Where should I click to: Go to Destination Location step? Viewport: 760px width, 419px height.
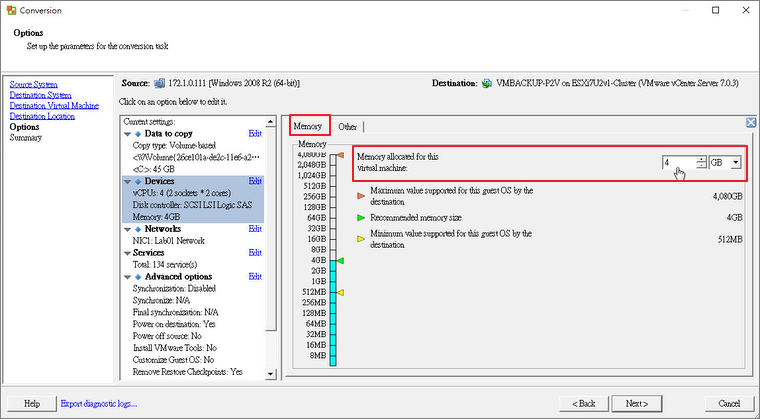pos(42,116)
